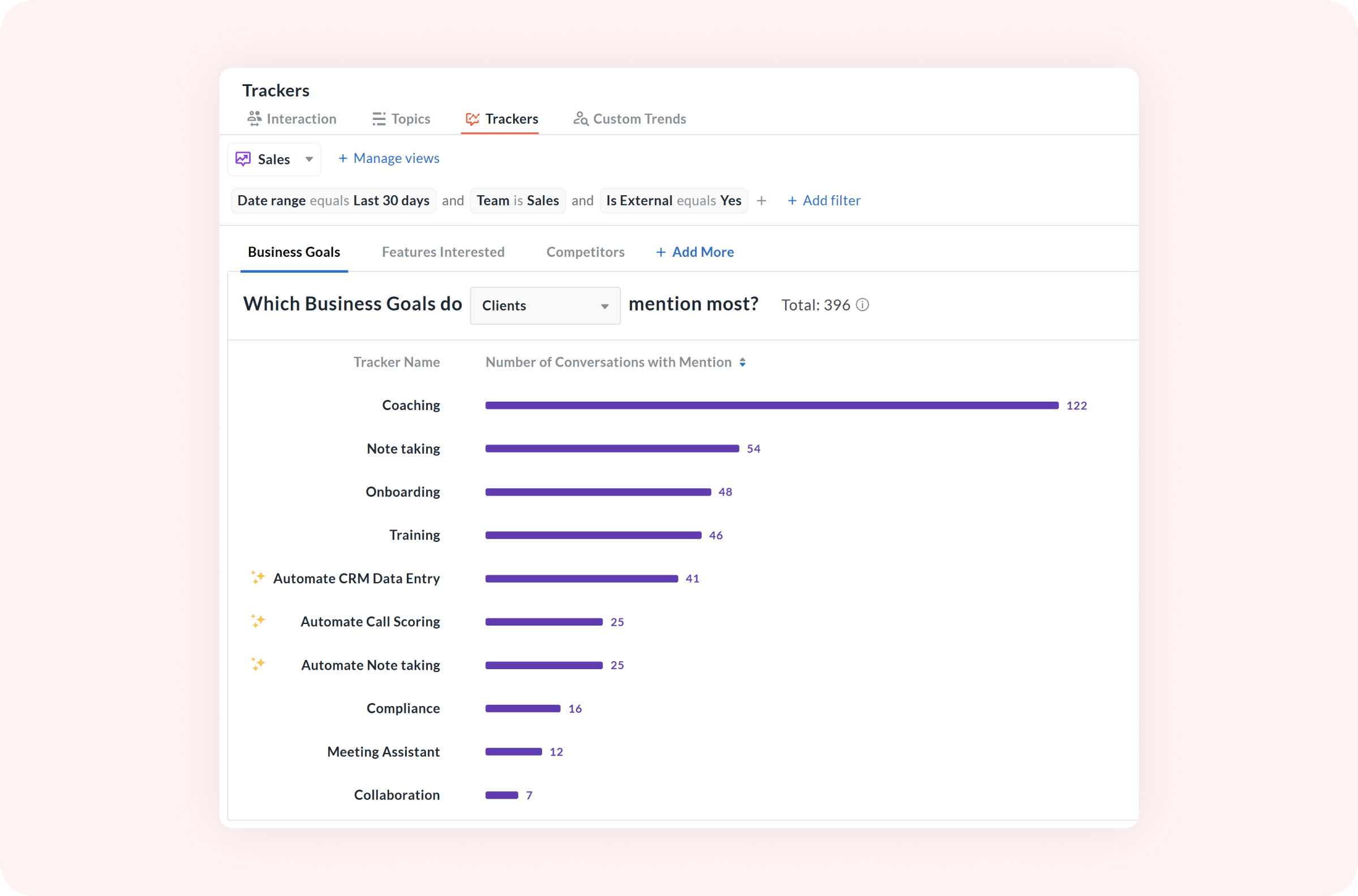The width and height of the screenshot is (1358, 896).
Task: Click the Add filter link
Action: pyautogui.click(x=824, y=201)
